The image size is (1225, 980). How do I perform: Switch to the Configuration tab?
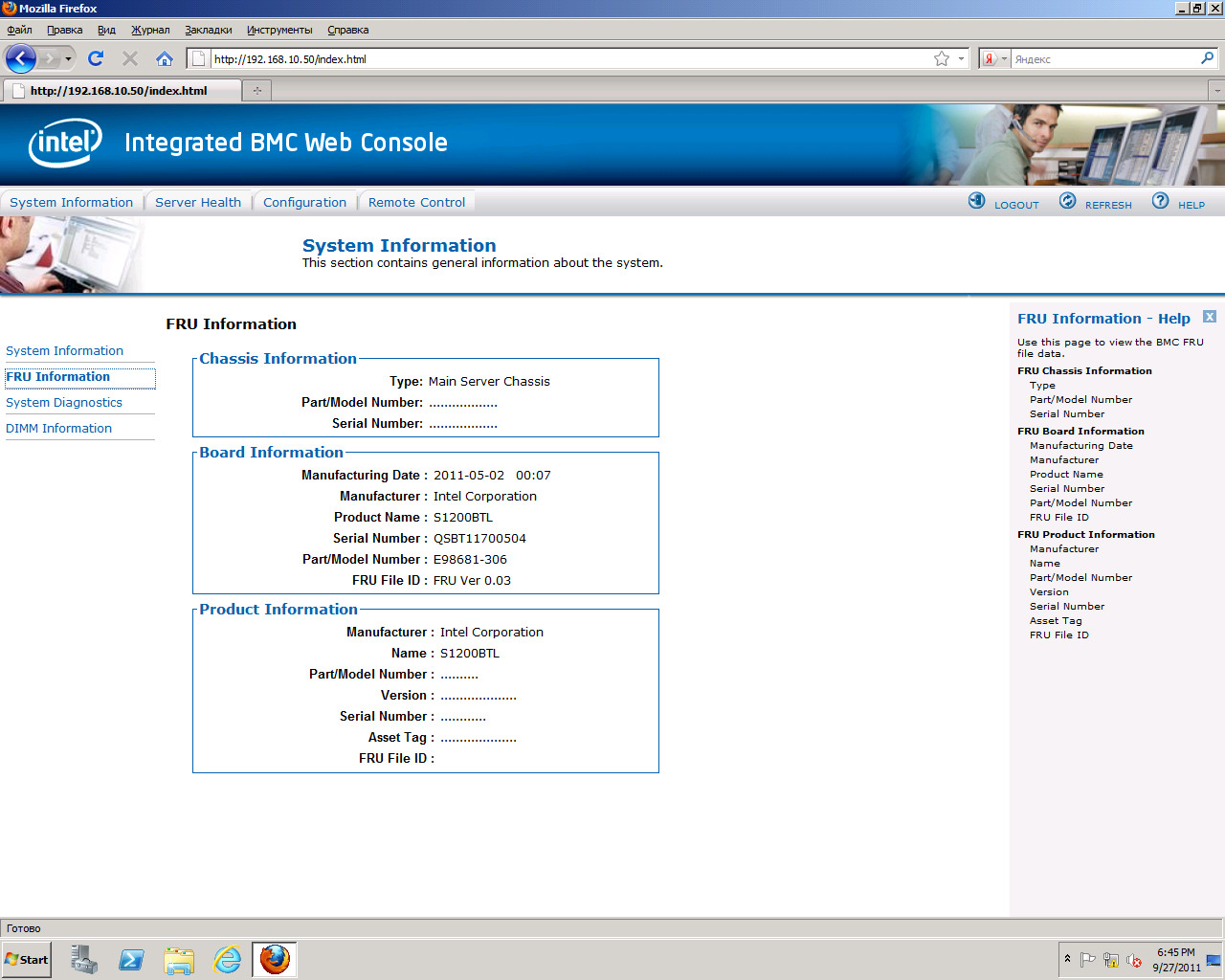[x=304, y=203]
